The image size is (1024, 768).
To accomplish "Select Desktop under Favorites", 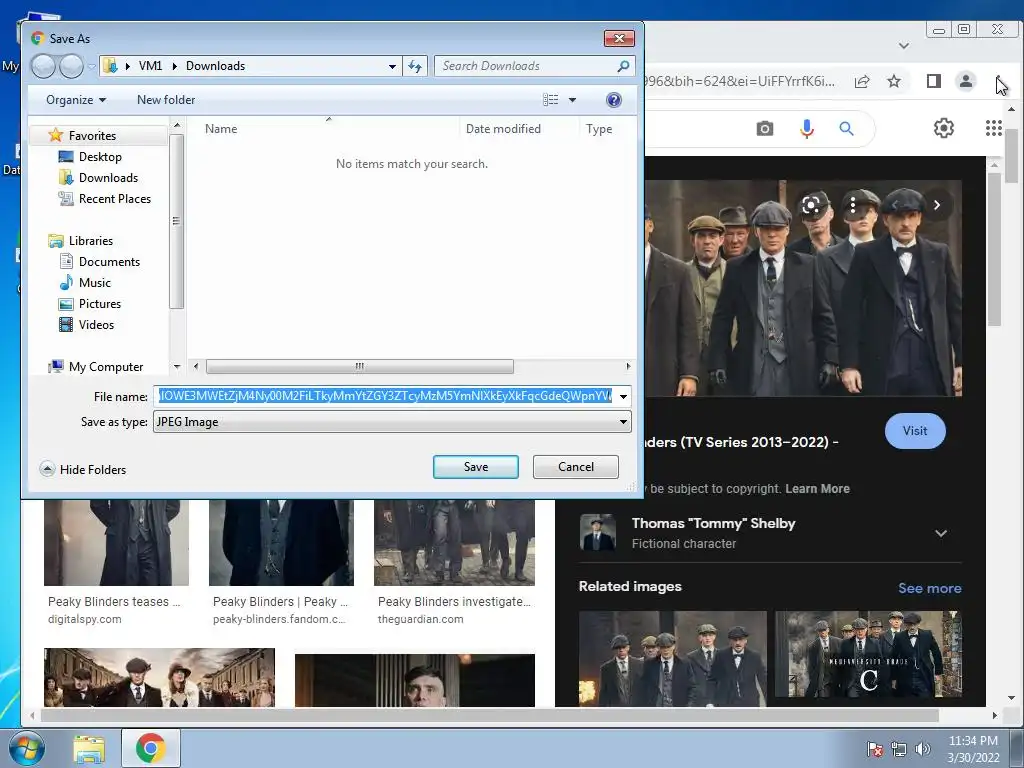I will click(100, 157).
